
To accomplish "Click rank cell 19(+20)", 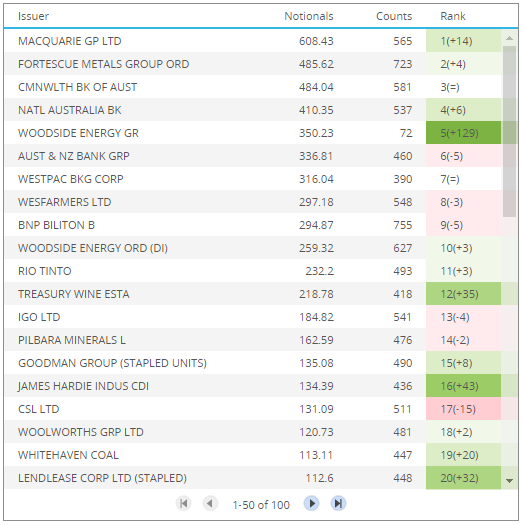I will tap(463, 455).
